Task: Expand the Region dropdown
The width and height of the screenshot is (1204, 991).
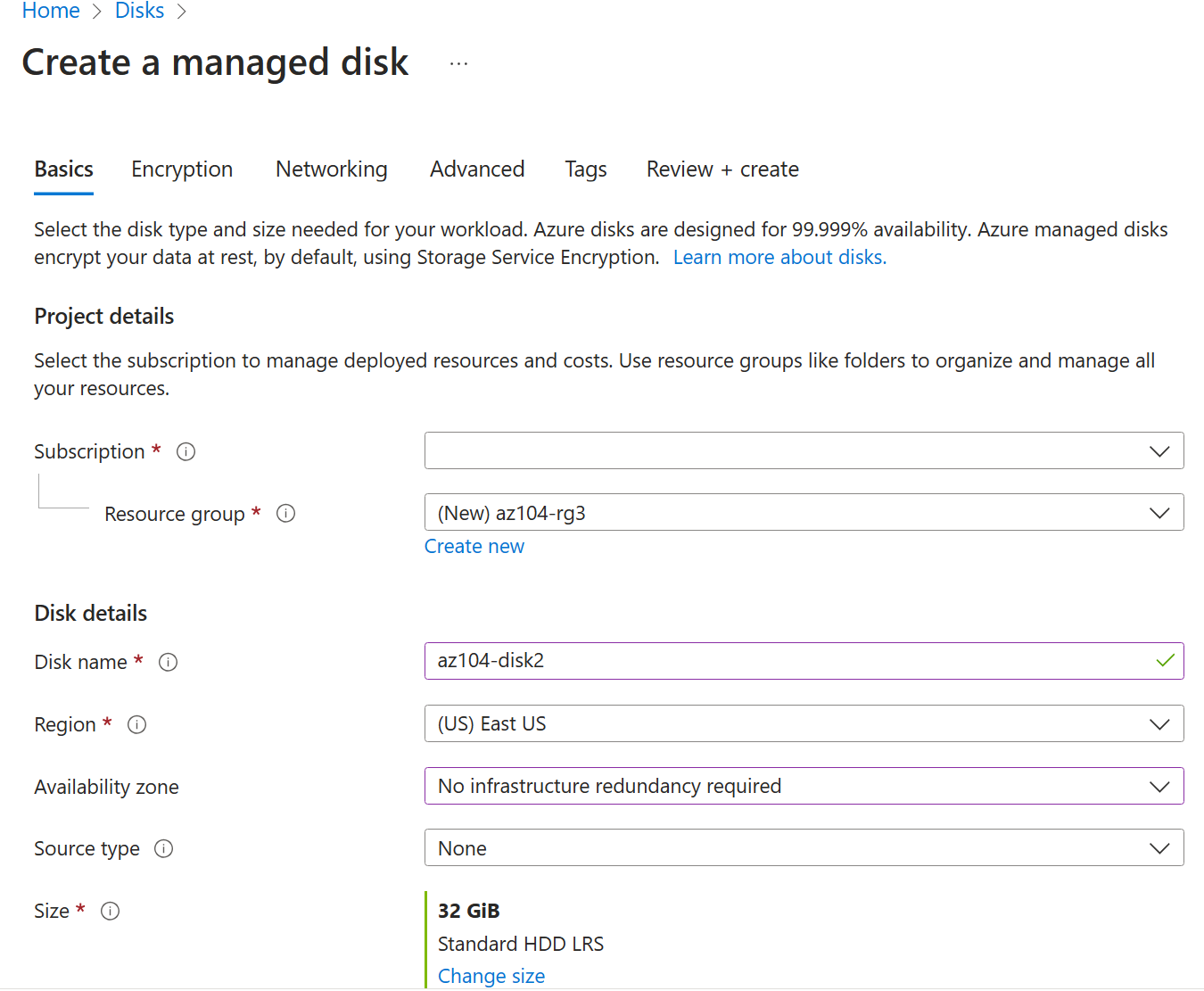Action: click(x=803, y=724)
